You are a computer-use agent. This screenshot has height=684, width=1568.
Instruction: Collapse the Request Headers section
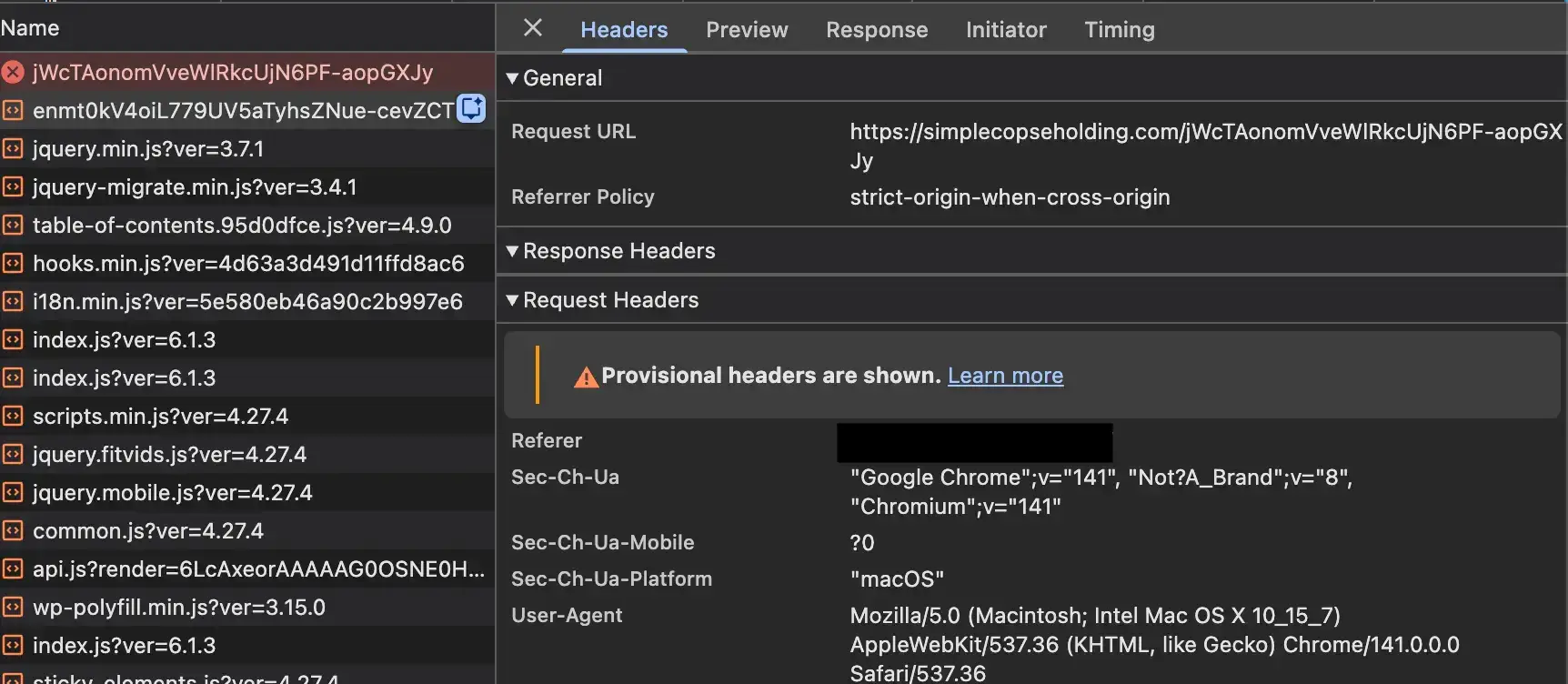pos(512,300)
